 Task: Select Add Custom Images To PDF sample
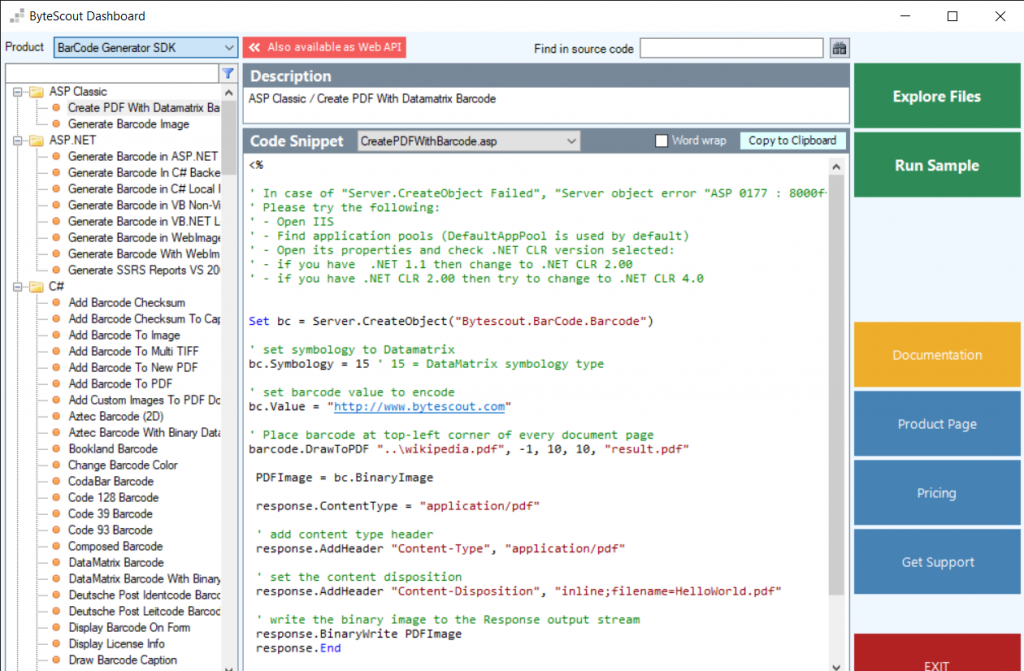tap(144, 400)
